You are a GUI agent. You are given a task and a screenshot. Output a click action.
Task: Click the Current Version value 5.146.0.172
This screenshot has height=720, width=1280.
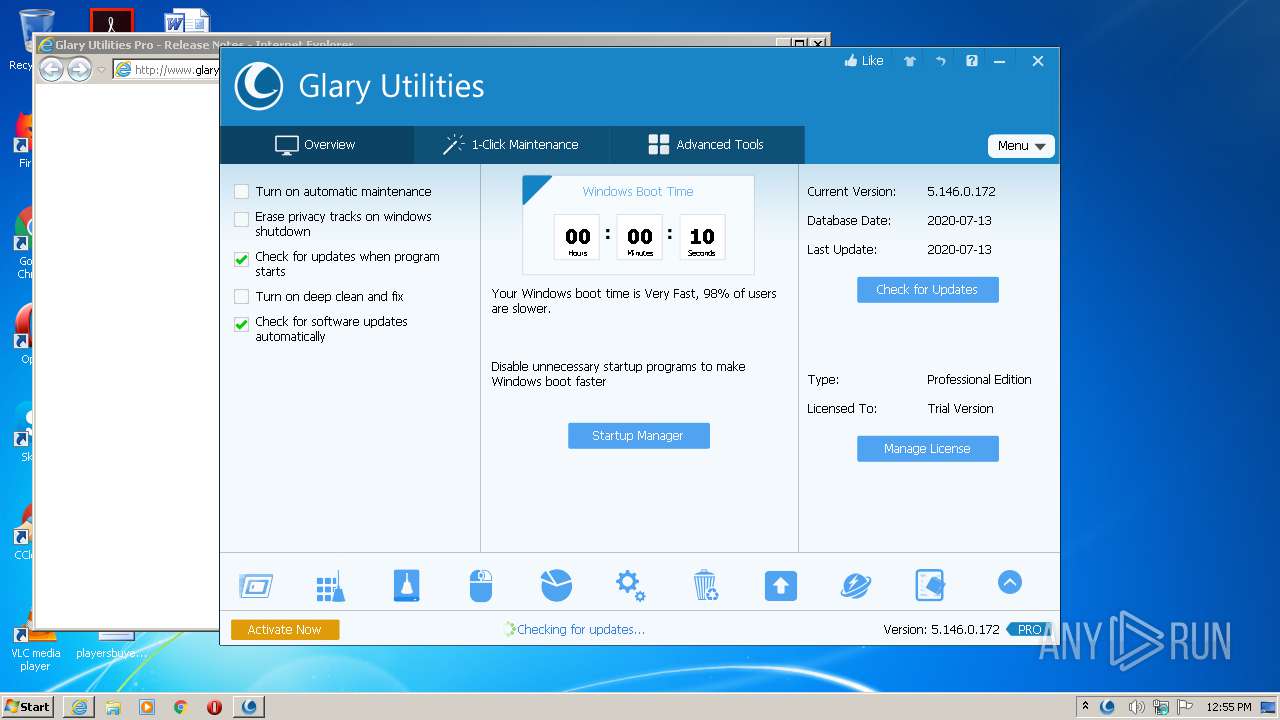click(x=961, y=192)
